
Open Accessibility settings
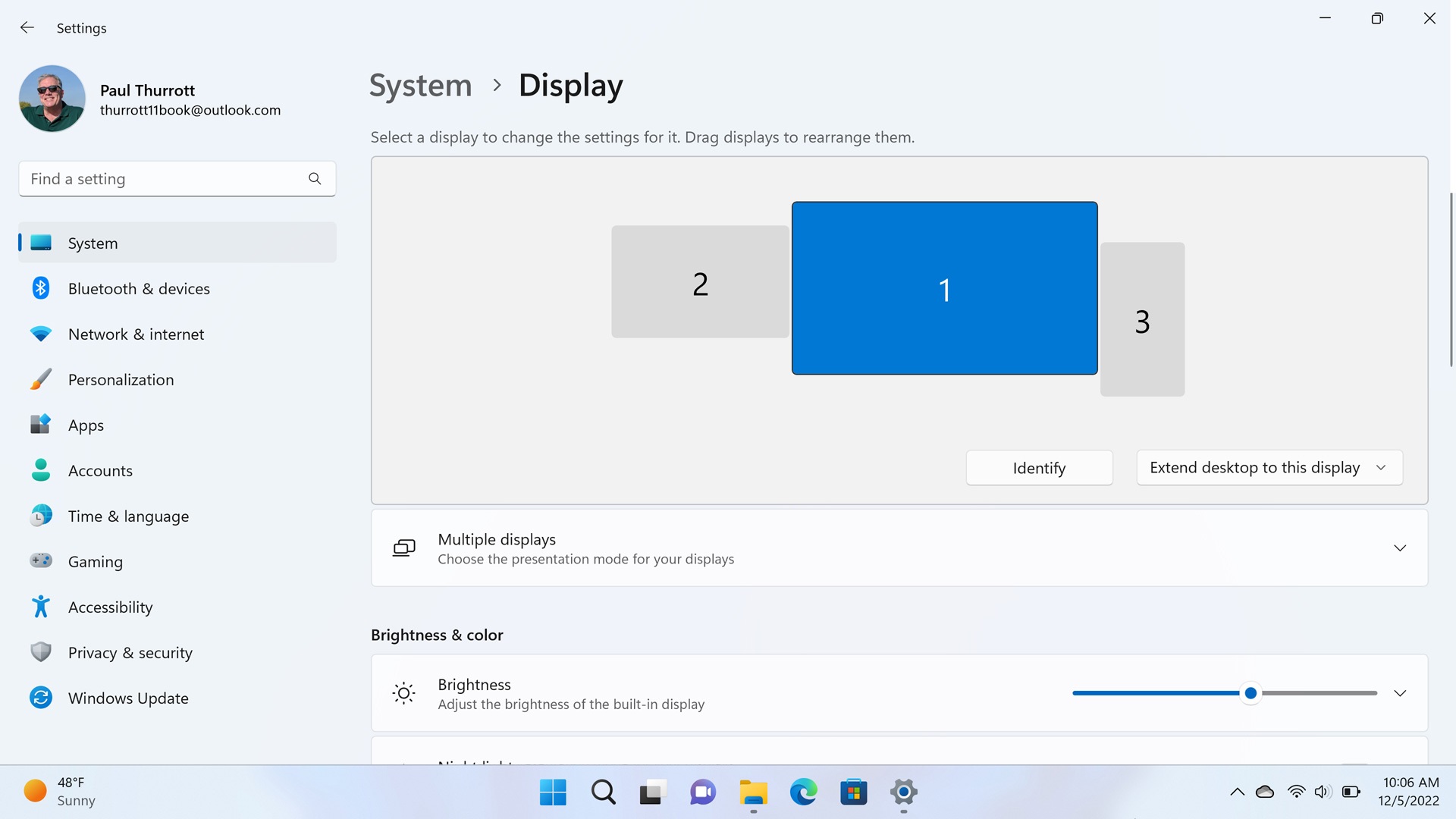click(x=110, y=607)
